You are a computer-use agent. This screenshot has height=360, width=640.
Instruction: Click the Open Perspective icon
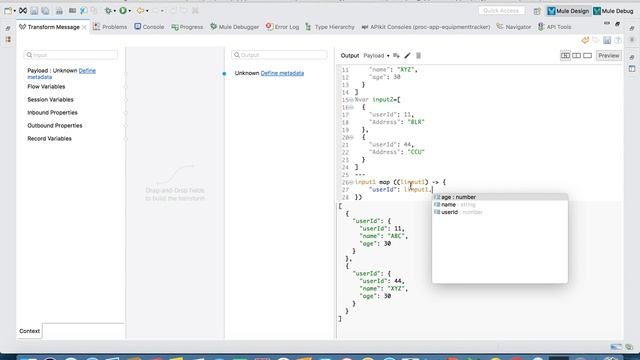point(537,11)
